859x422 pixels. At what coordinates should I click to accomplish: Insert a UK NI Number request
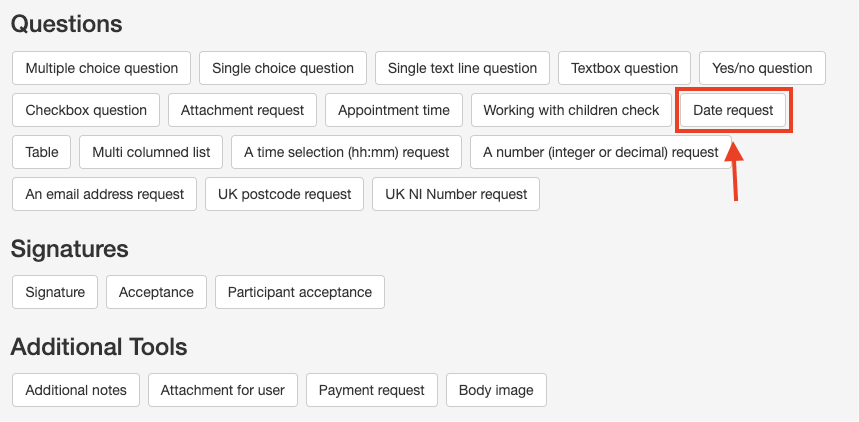click(x=455, y=194)
